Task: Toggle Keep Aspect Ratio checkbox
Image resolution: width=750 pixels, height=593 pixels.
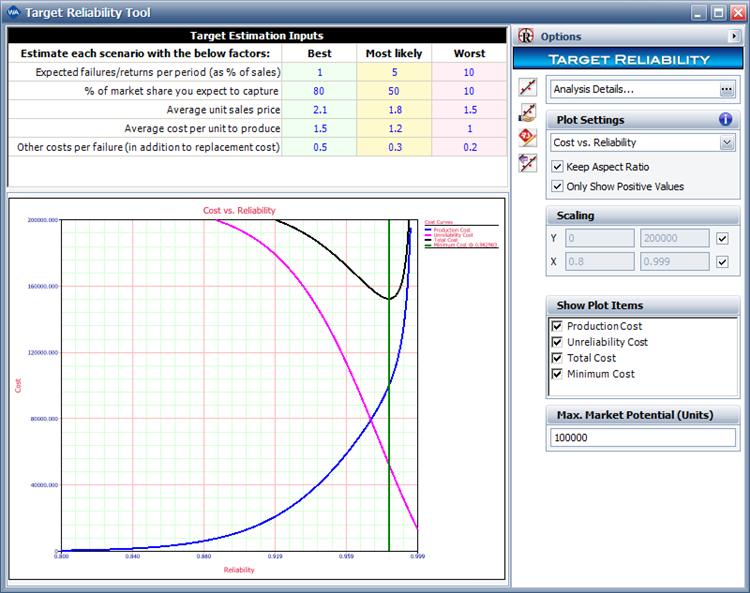Action: (x=558, y=166)
